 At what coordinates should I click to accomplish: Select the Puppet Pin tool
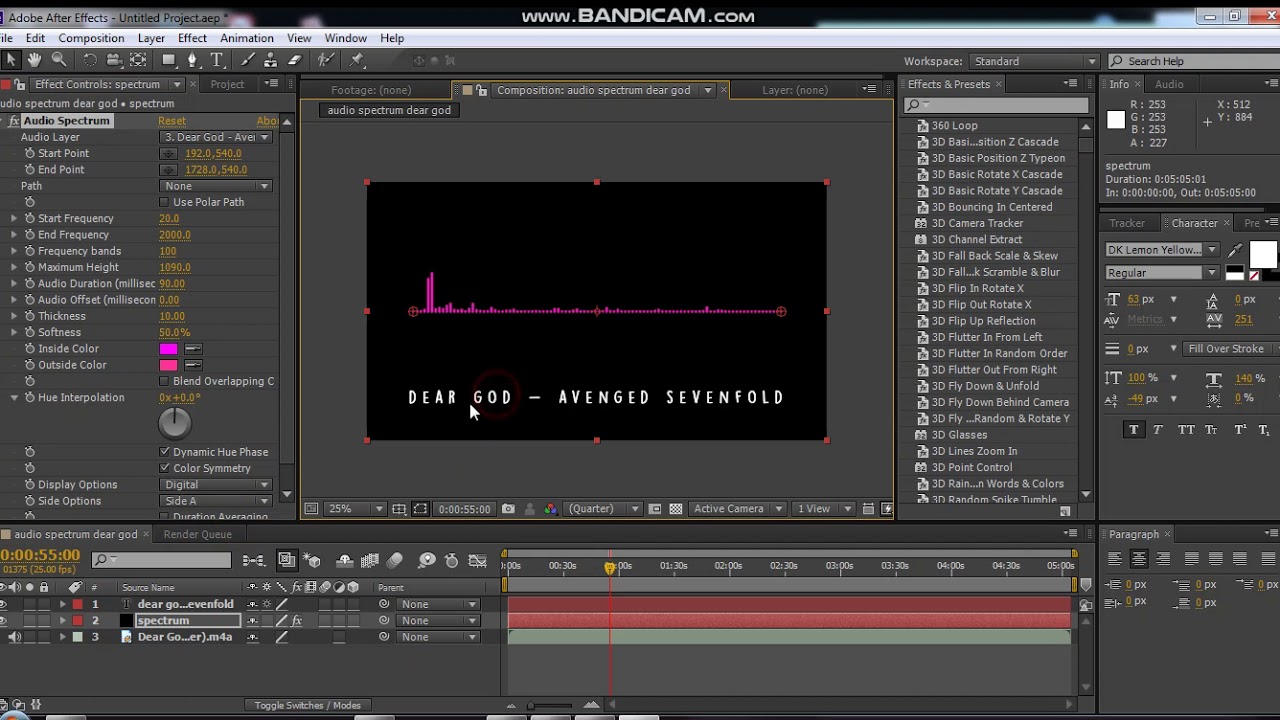tap(357, 61)
